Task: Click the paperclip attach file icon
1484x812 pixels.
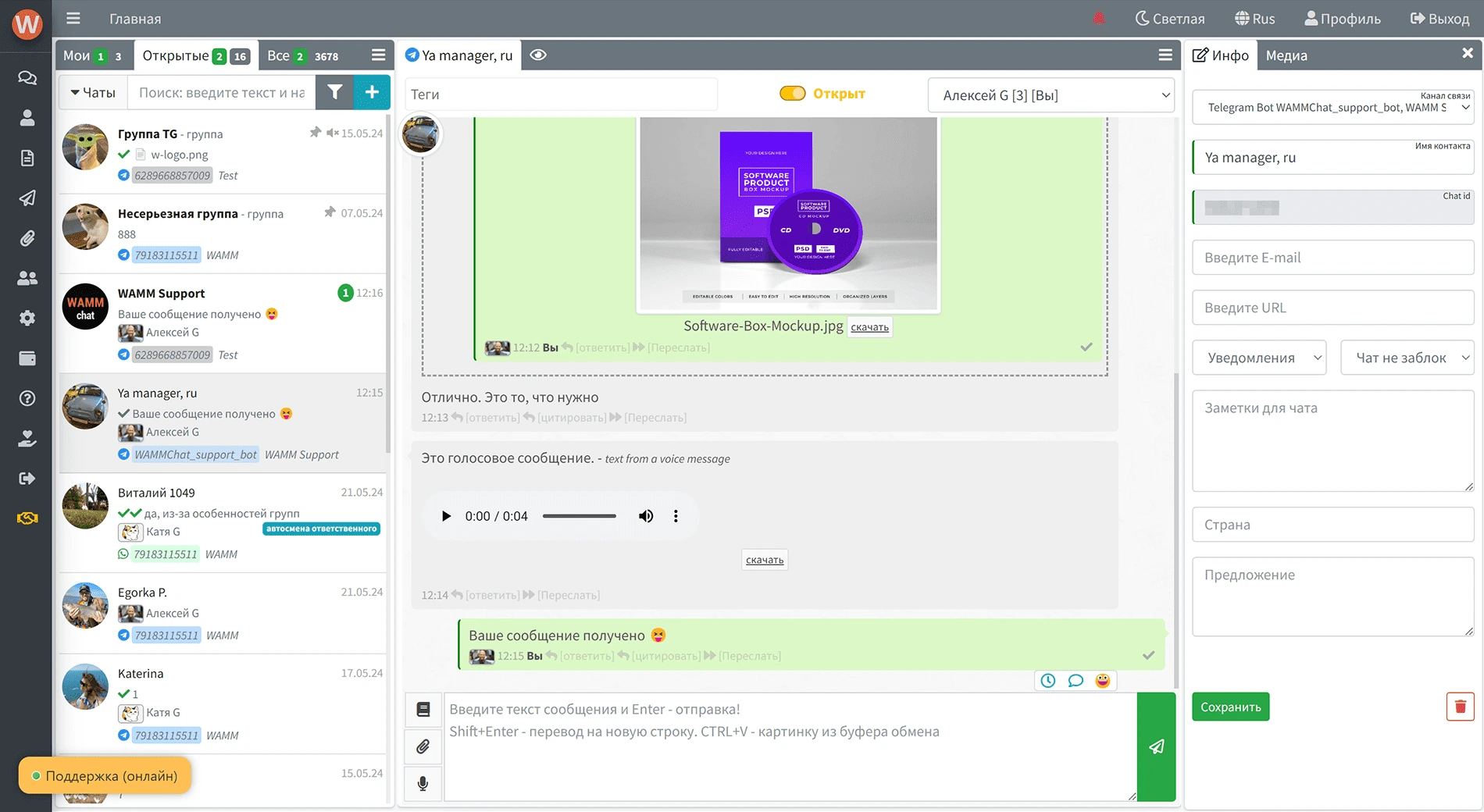Action: coord(423,746)
